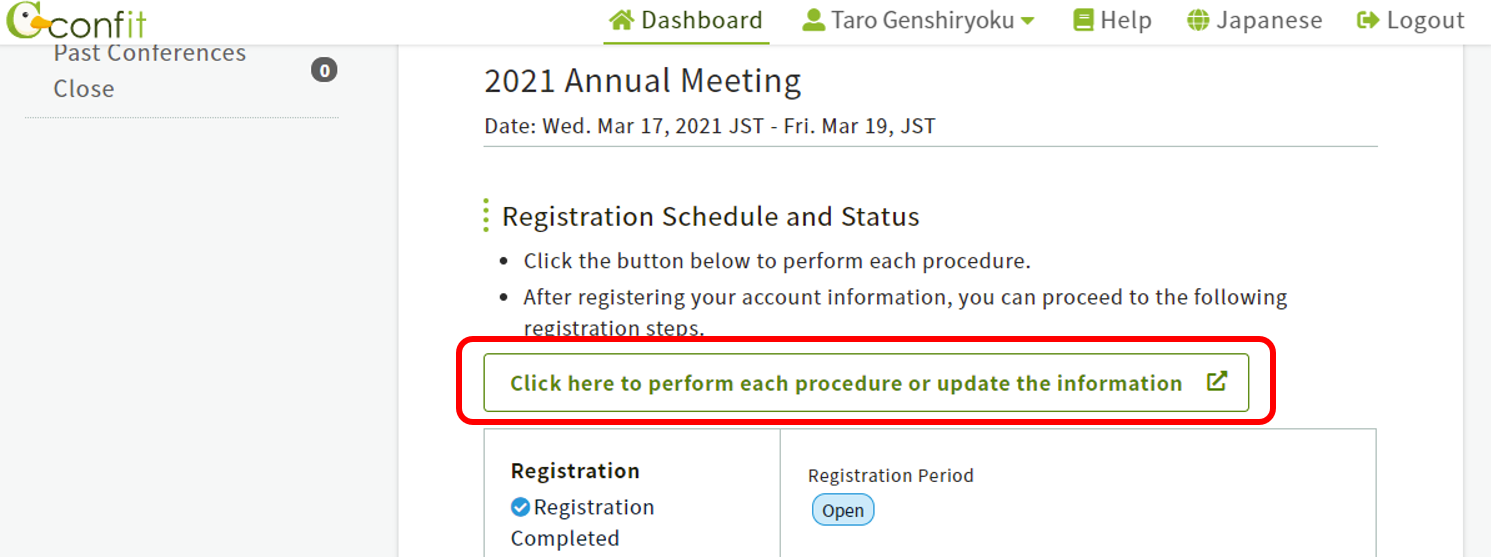Switch language to Japanese
1491x557 pixels.
[x=1268, y=20]
